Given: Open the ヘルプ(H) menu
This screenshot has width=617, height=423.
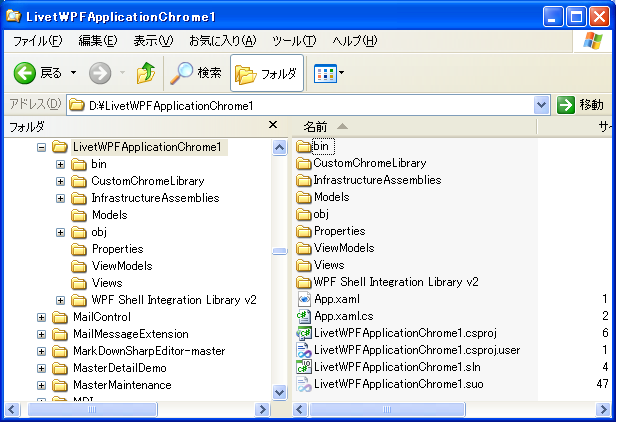Looking at the screenshot, I should click(355, 41).
